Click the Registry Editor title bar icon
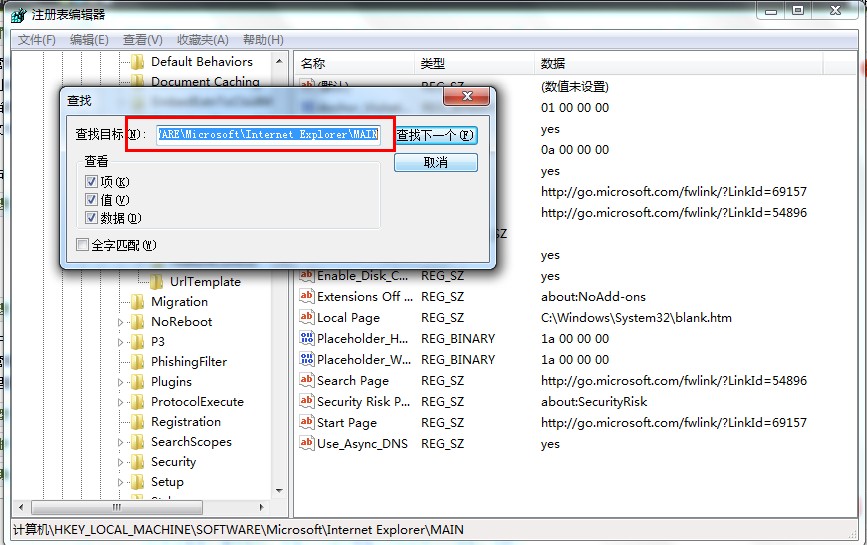 tap(18, 14)
